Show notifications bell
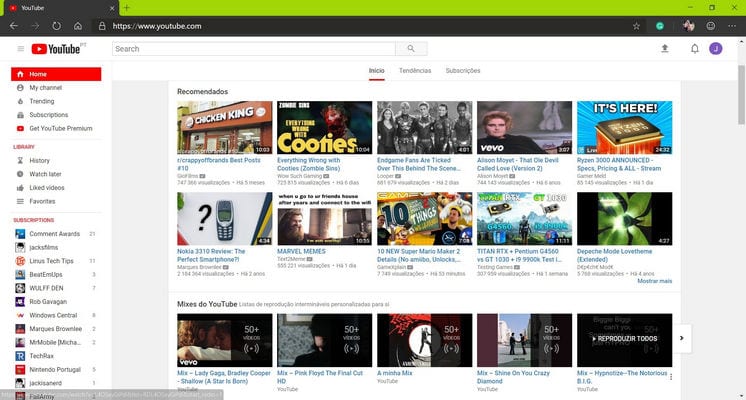Image resolution: width=746 pixels, height=400 pixels. coord(694,49)
